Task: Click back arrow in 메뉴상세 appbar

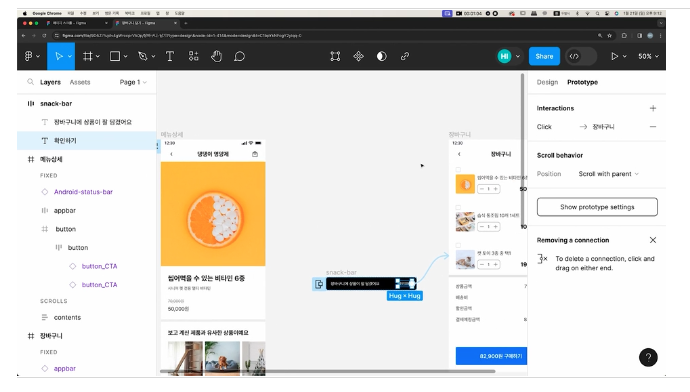Action: point(171,154)
